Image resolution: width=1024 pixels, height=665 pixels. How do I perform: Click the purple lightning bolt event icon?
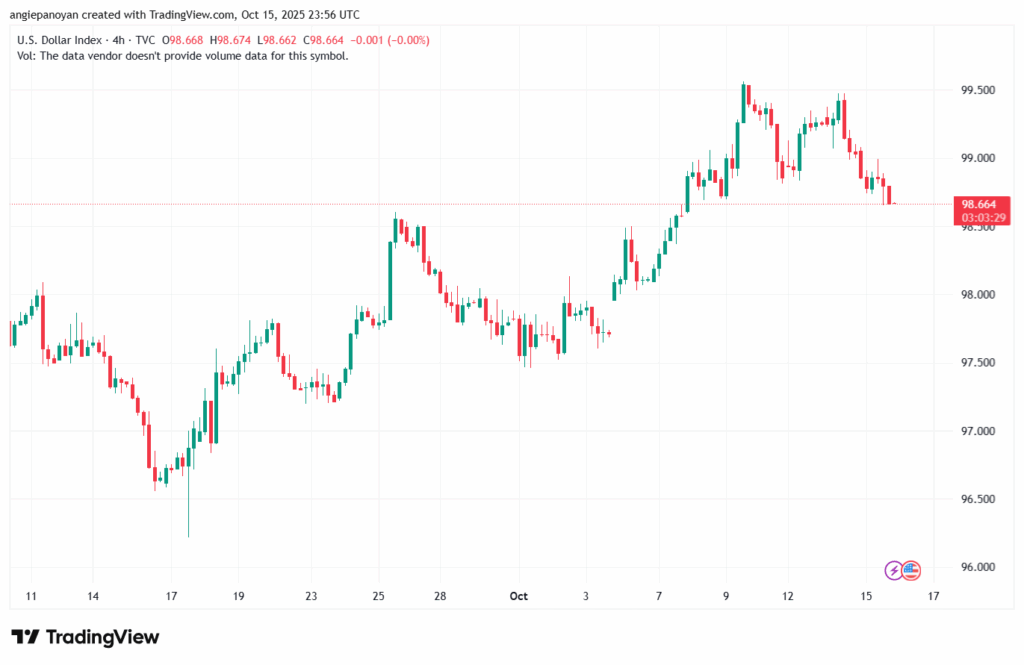tap(894, 570)
